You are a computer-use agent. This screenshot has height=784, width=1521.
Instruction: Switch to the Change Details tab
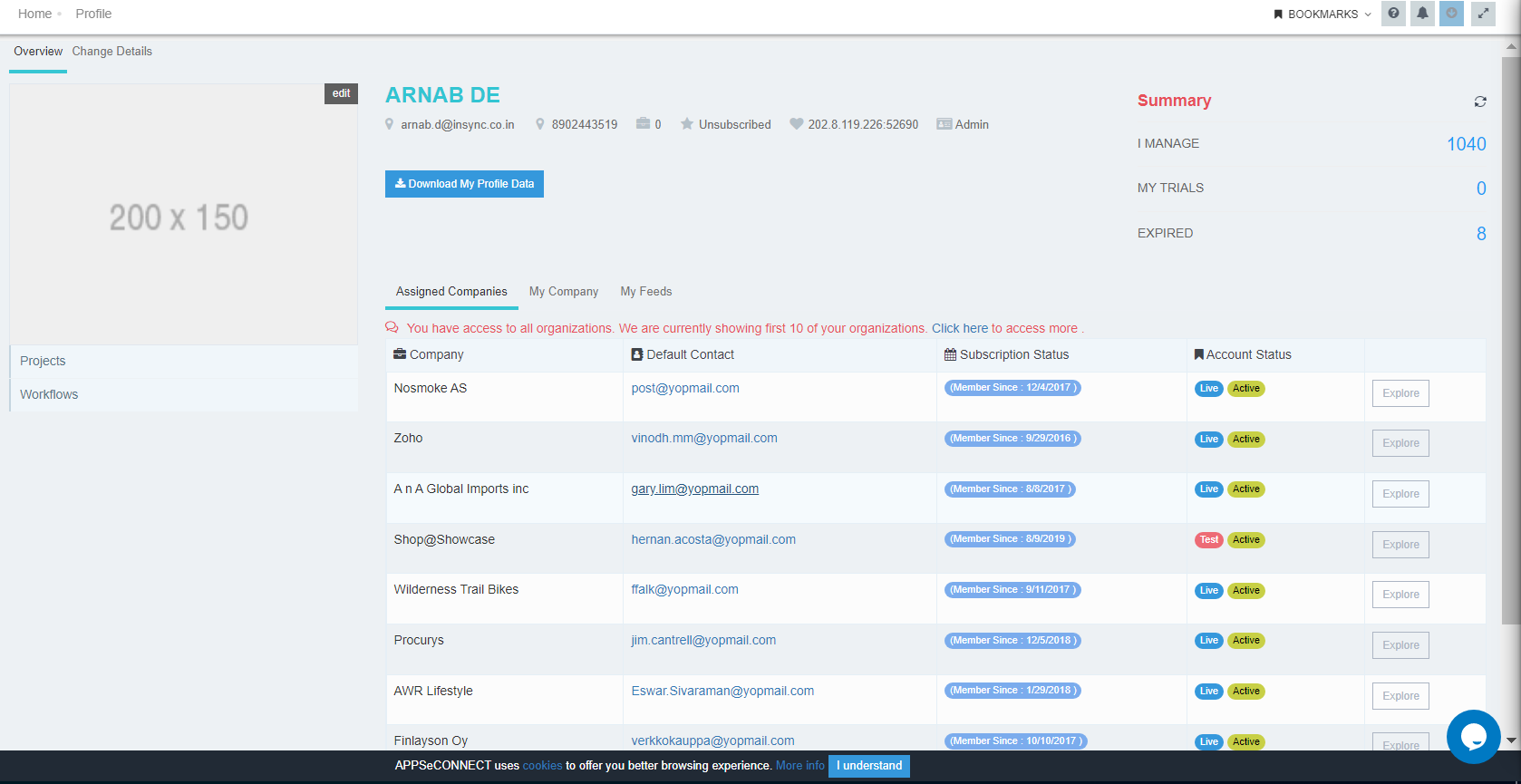point(112,52)
